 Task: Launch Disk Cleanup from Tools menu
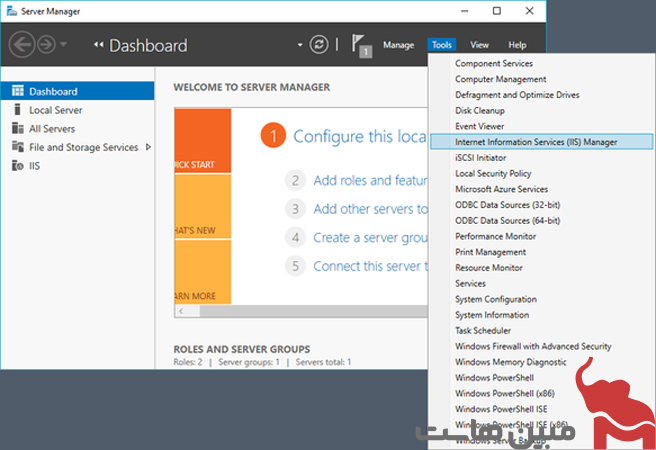480,110
